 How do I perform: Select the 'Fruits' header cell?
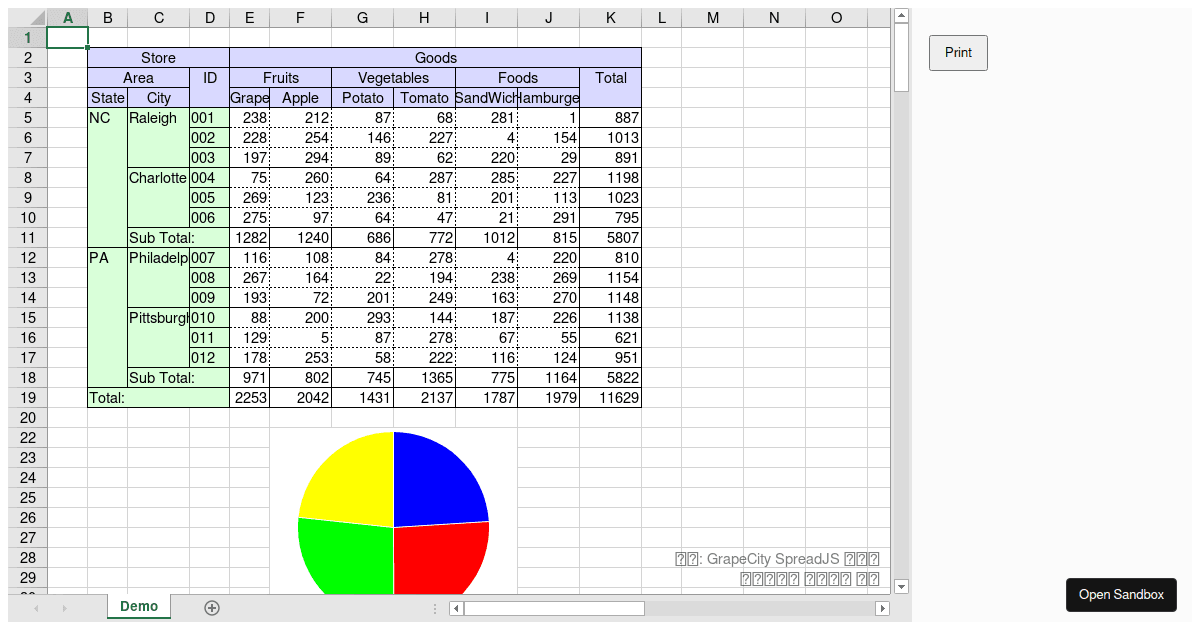pyautogui.click(x=280, y=78)
